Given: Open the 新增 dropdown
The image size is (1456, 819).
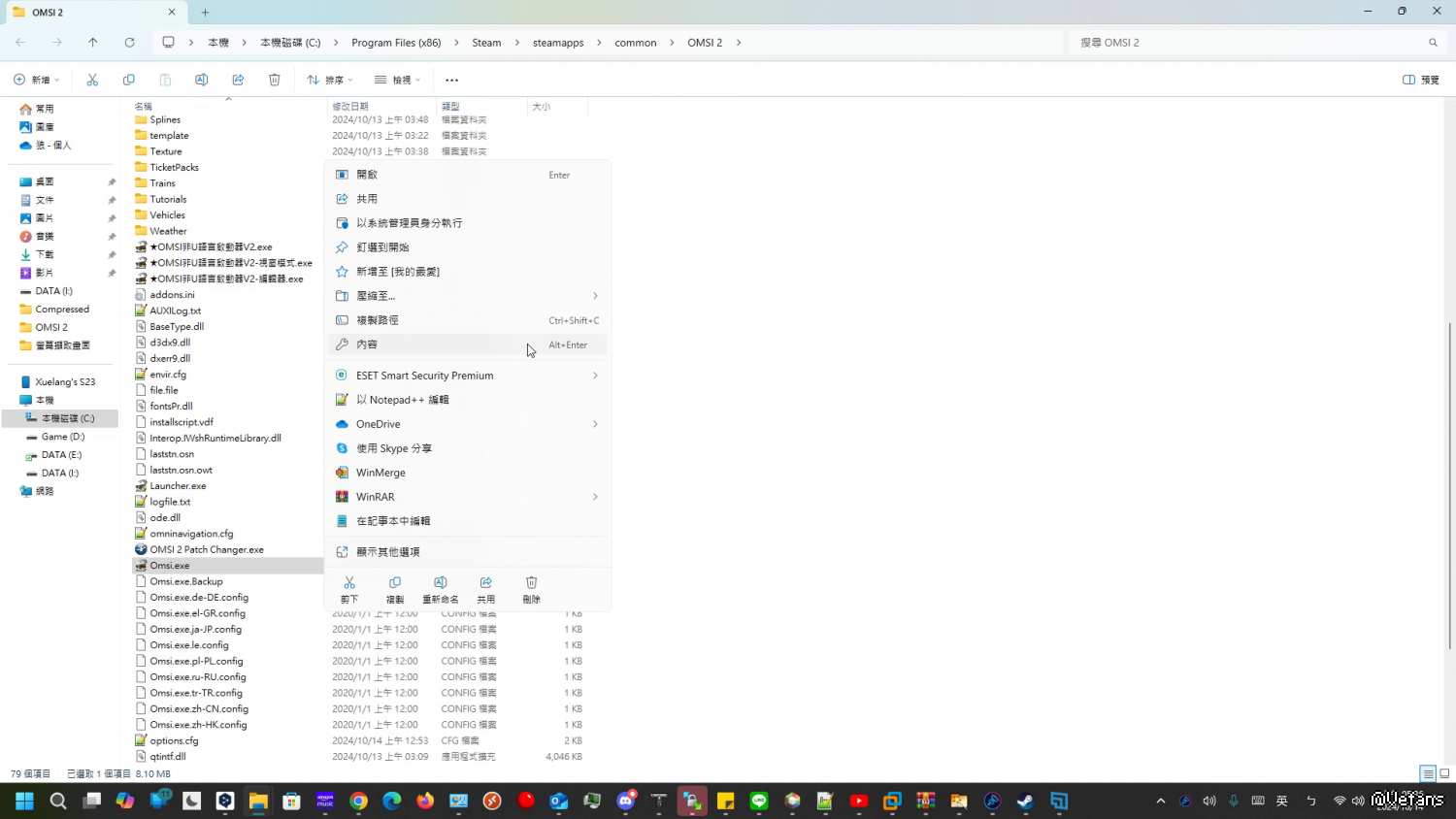Looking at the screenshot, I should [x=37, y=80].
